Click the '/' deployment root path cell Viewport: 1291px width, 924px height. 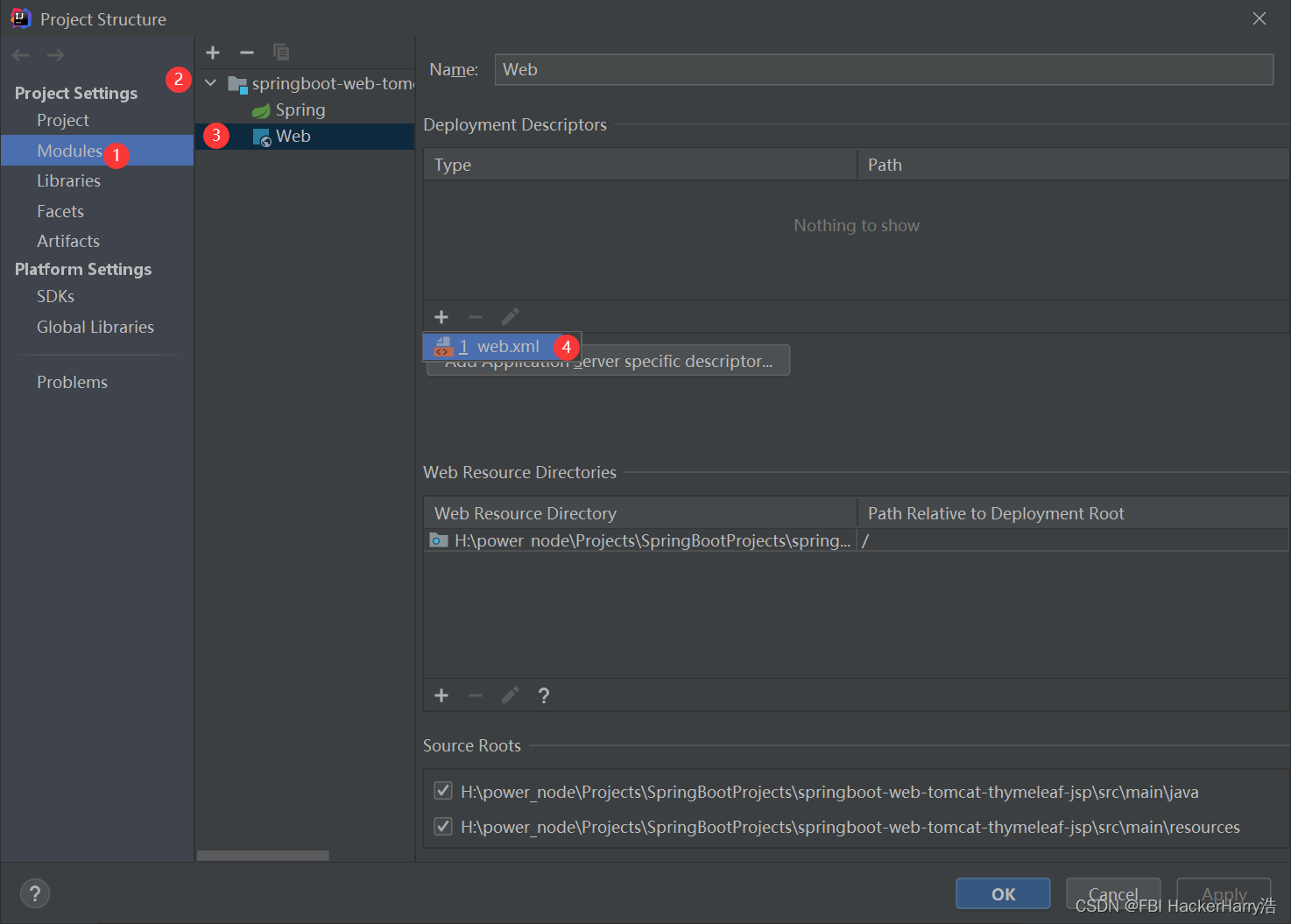point(1073,540)
